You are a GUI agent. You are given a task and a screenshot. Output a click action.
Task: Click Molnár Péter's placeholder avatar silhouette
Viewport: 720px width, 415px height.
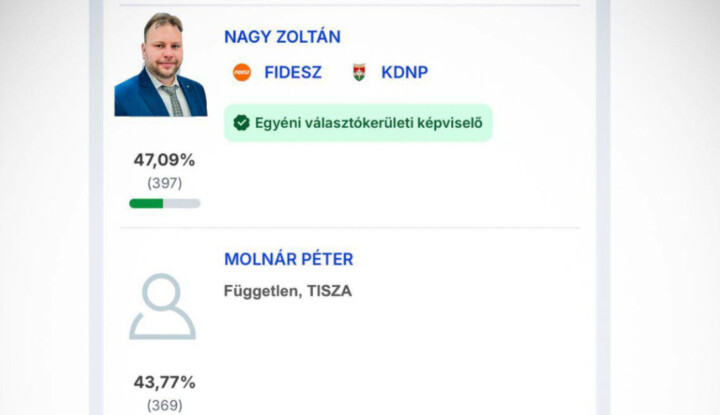[162, 306]
